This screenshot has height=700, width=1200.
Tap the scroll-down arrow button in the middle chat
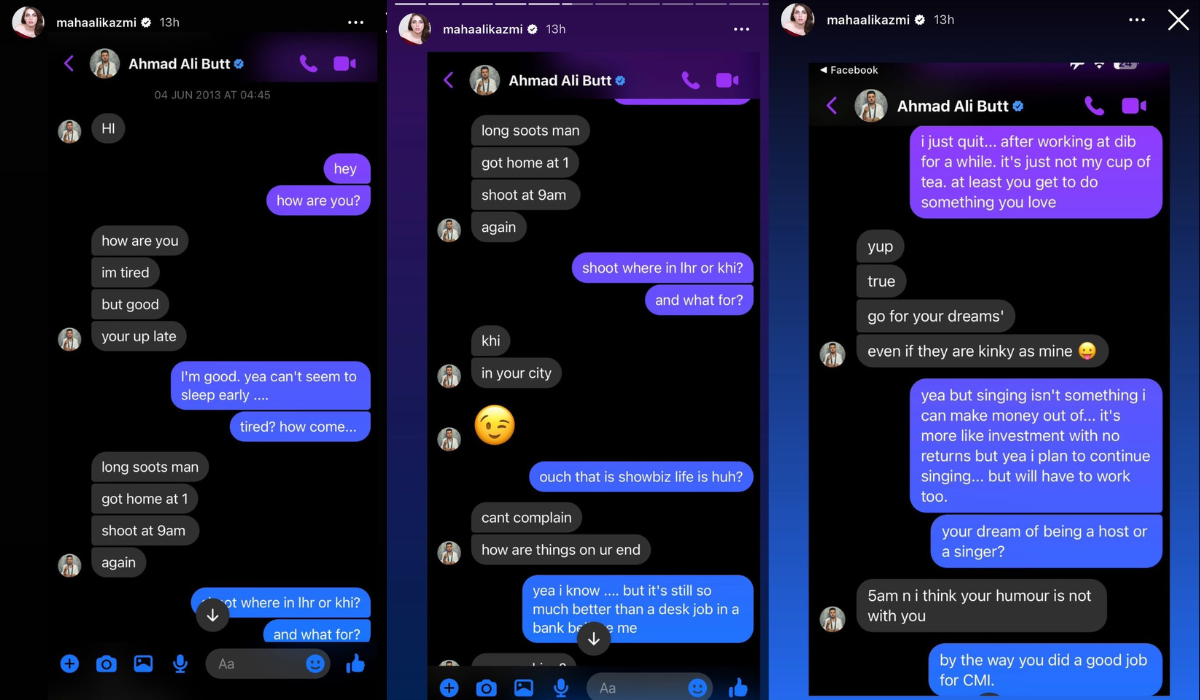pos(593,637)
